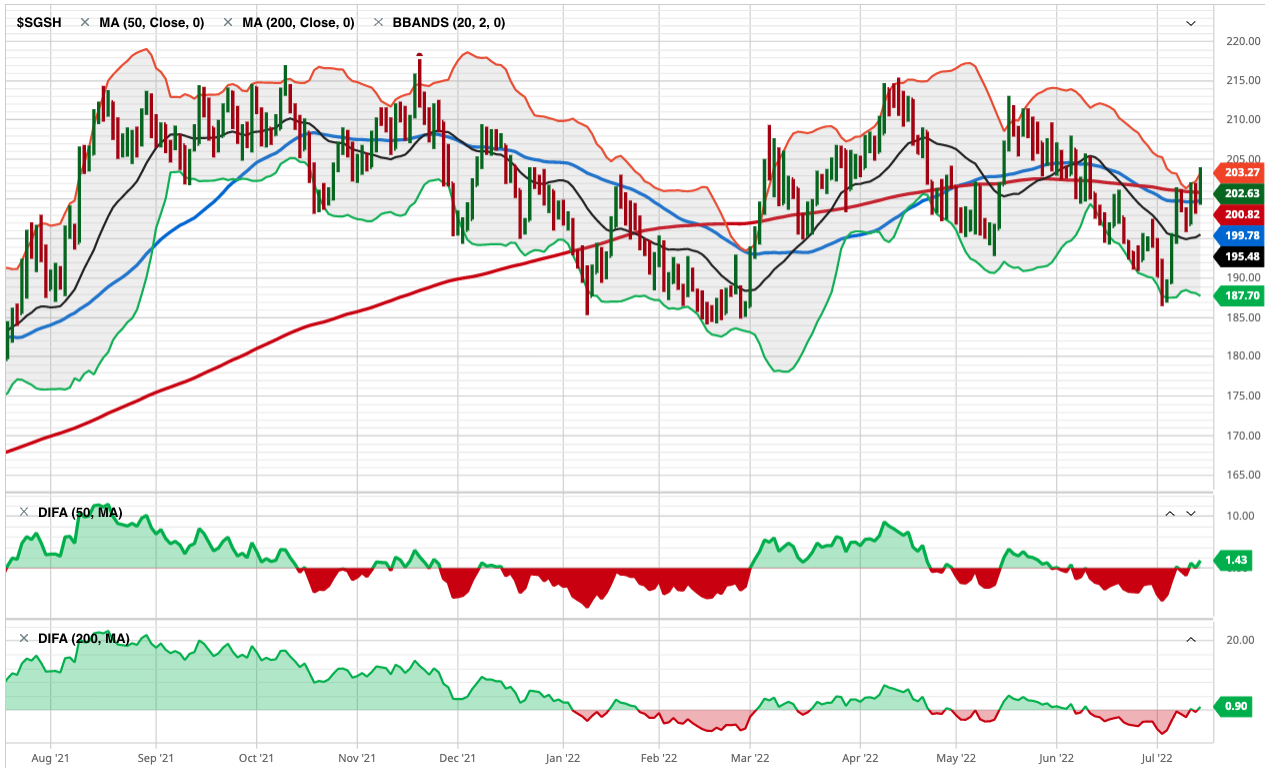Open the DIFA (50, MA) indicator label
Image resolution: width=1280 pixels, height=771 pixels.
coord(80,513)
